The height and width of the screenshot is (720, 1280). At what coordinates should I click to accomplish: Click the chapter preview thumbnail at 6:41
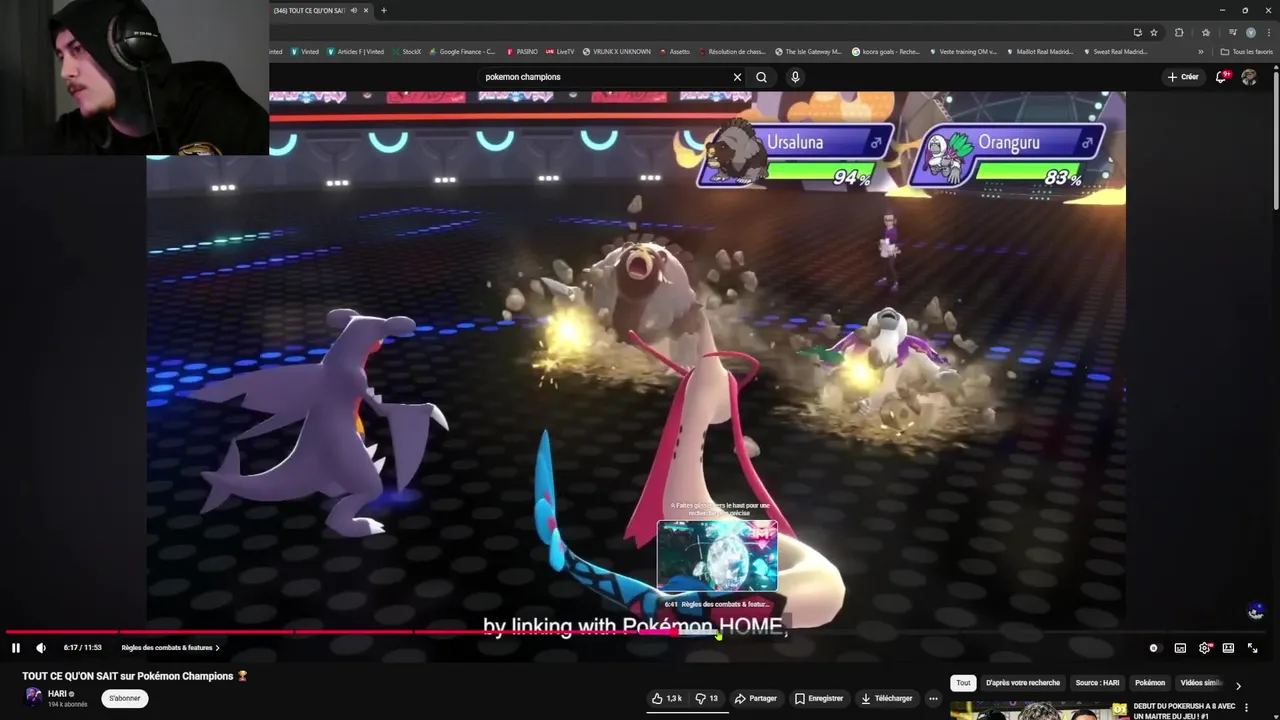pos(717,556)
